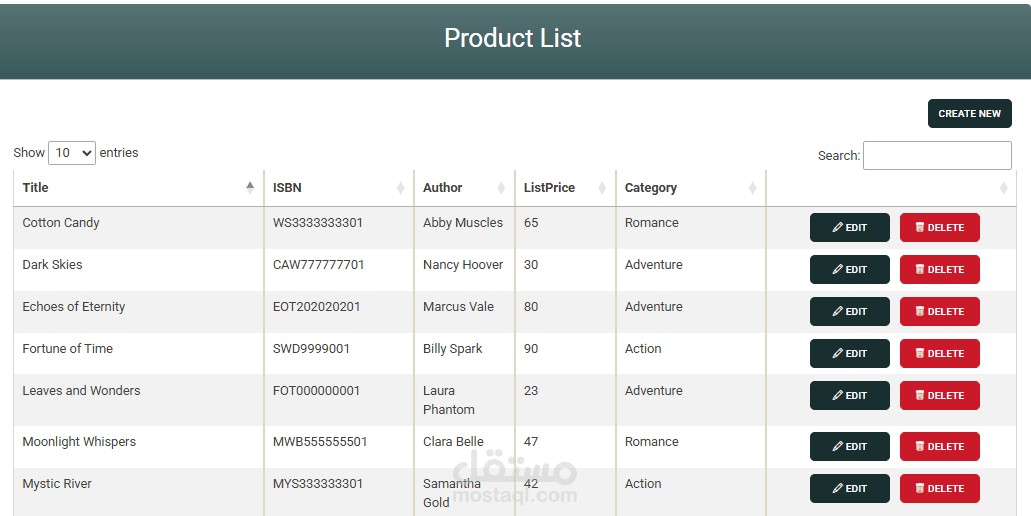Click the pencil icon for Cotton Candy
Screen dimensions: 1031x516
[838, 227]
